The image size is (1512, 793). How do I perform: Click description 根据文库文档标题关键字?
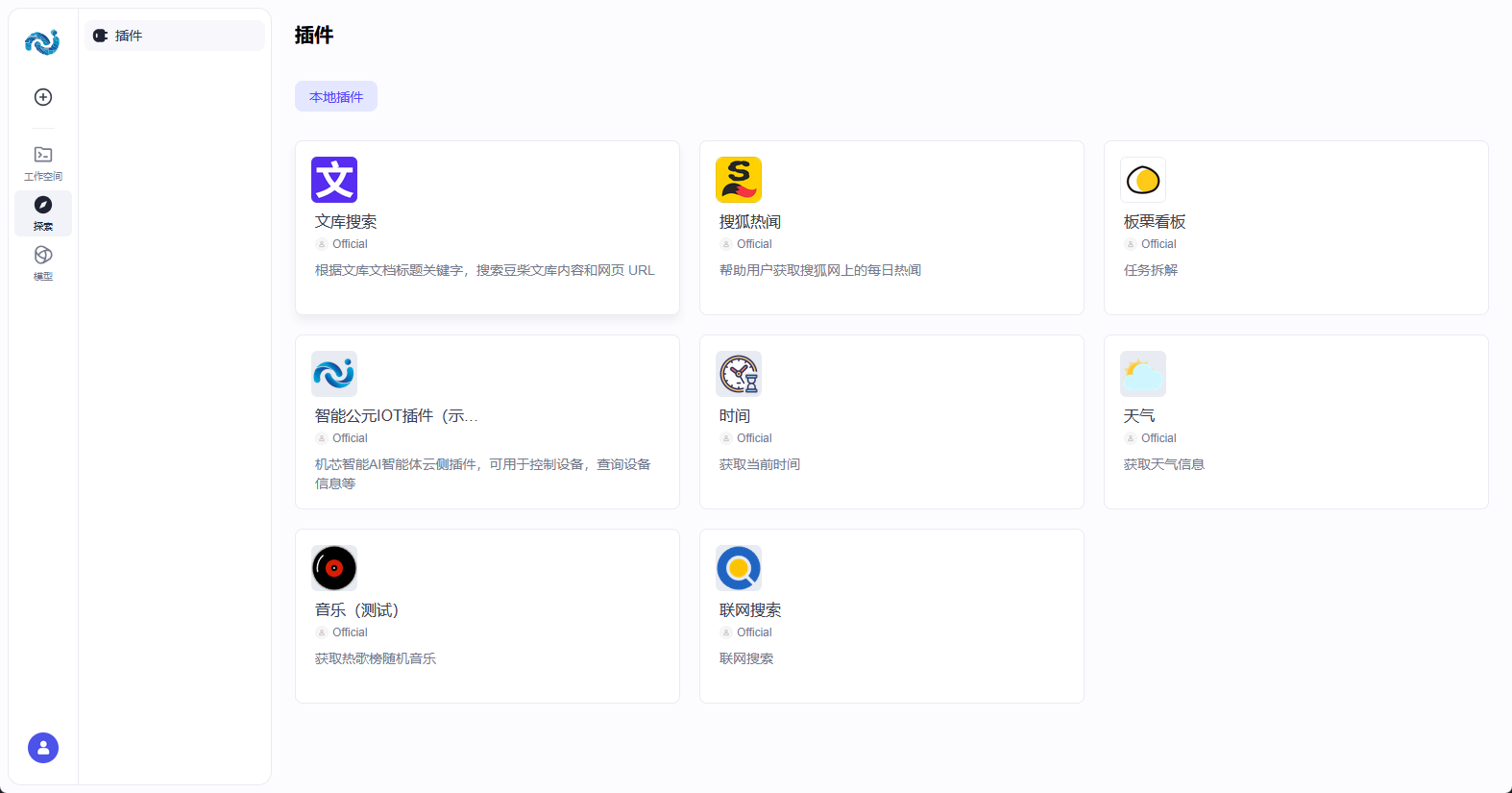click(485, 270)
